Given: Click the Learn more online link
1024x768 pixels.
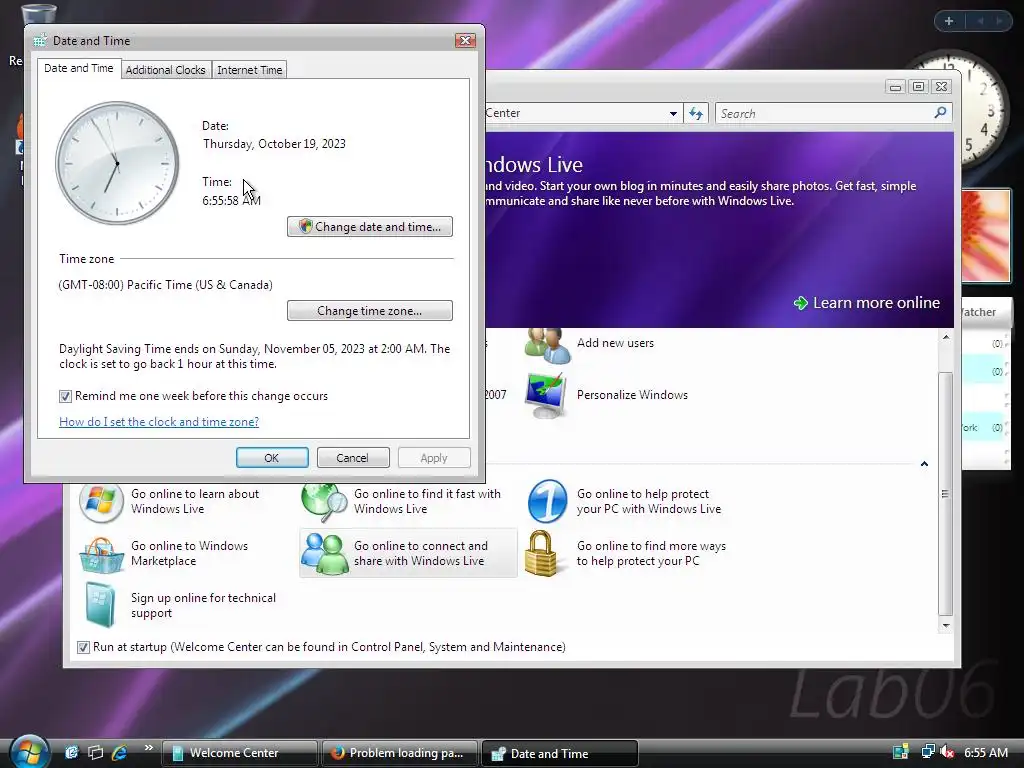Looking at the screenshot, I should click(876, 303).
